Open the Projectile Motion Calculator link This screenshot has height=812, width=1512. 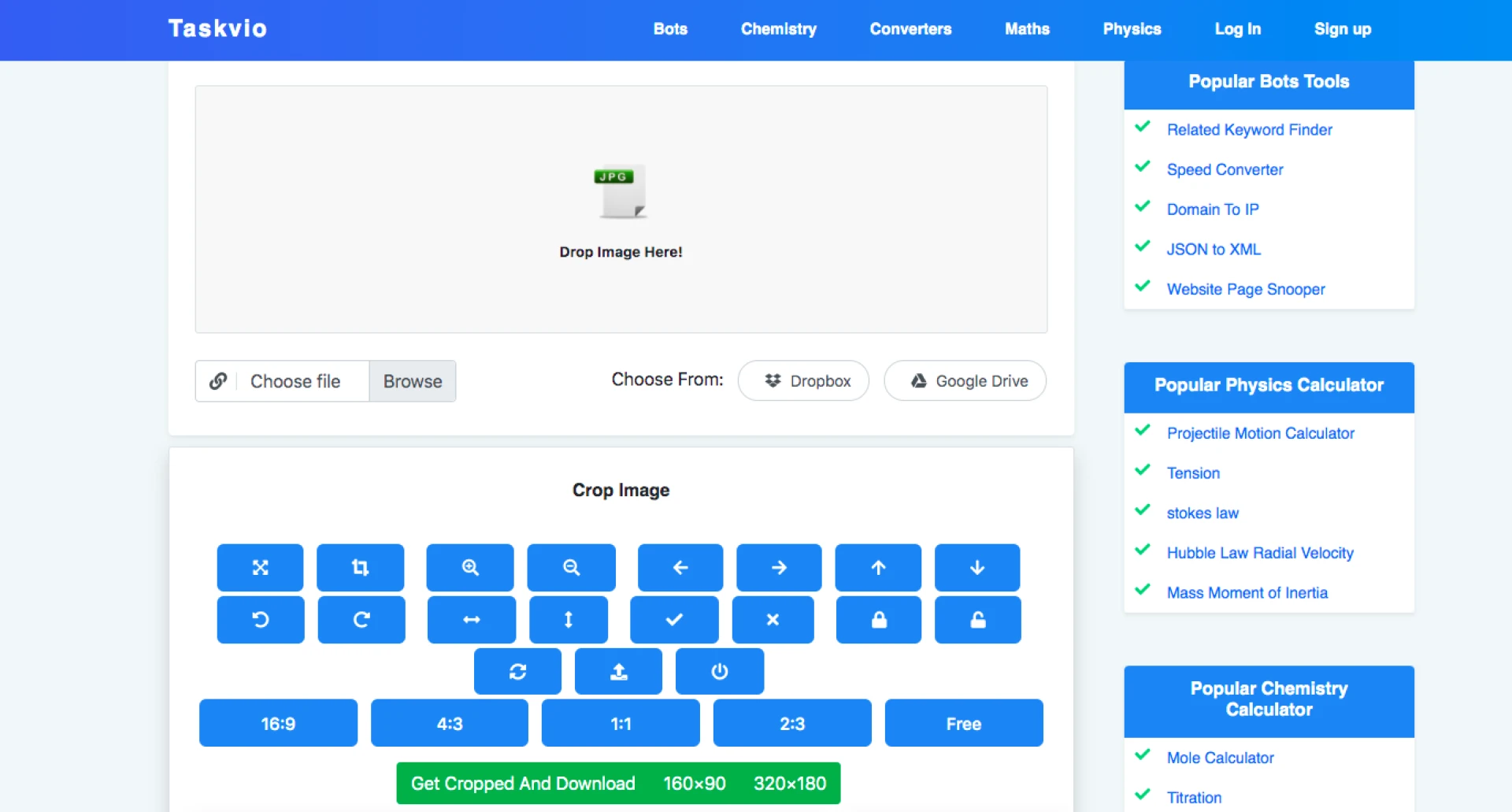pyautogui.click(x=1260, y=433)
